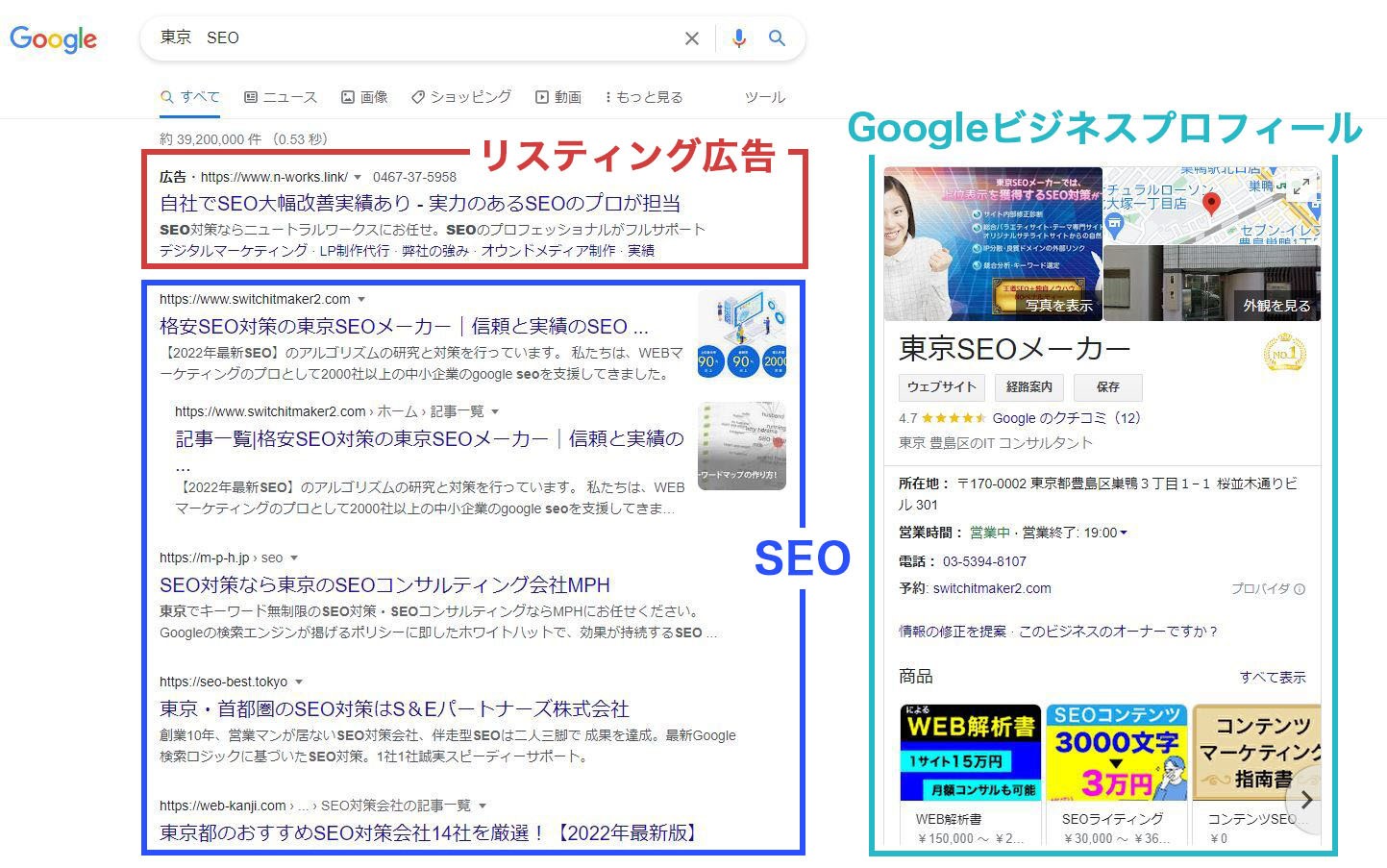Click ad phone number 0467-37-5958
The height and width of the screenshot is (868, 1387).
(x=414, y=177)
